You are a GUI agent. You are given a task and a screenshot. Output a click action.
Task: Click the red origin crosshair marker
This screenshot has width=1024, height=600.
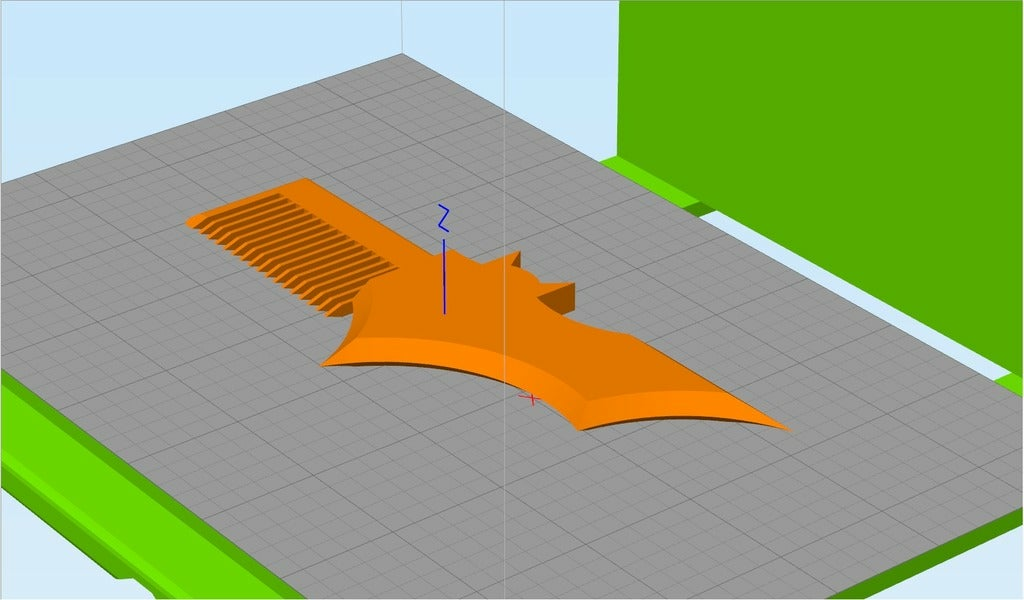click(x=531, y=398)
